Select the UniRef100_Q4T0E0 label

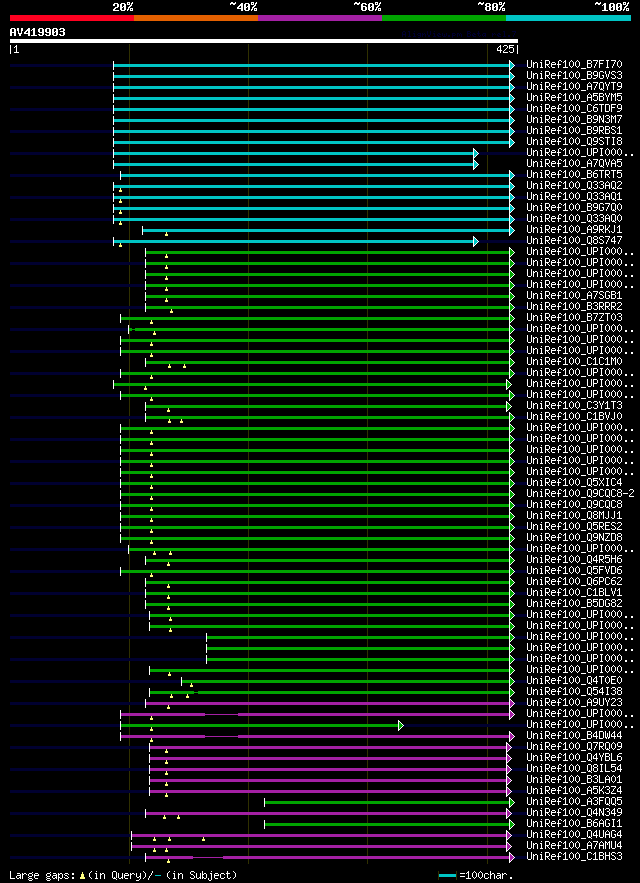click(574, 680)
